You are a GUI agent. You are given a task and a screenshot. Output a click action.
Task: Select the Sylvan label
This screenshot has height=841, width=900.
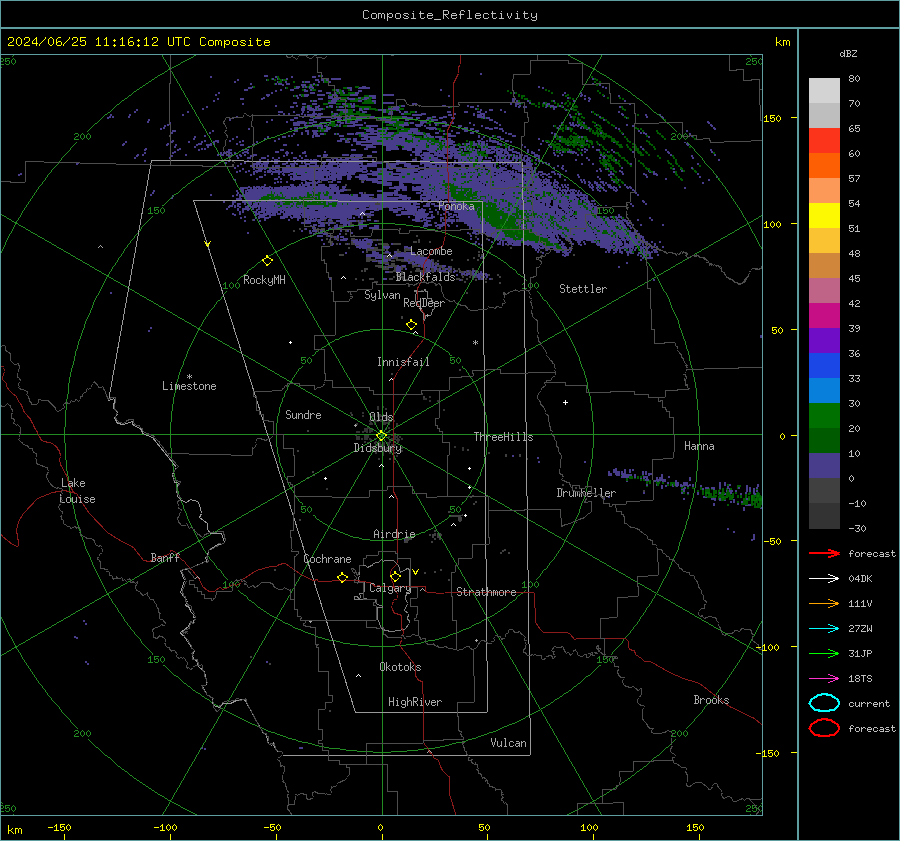click(x=382, y=295)
